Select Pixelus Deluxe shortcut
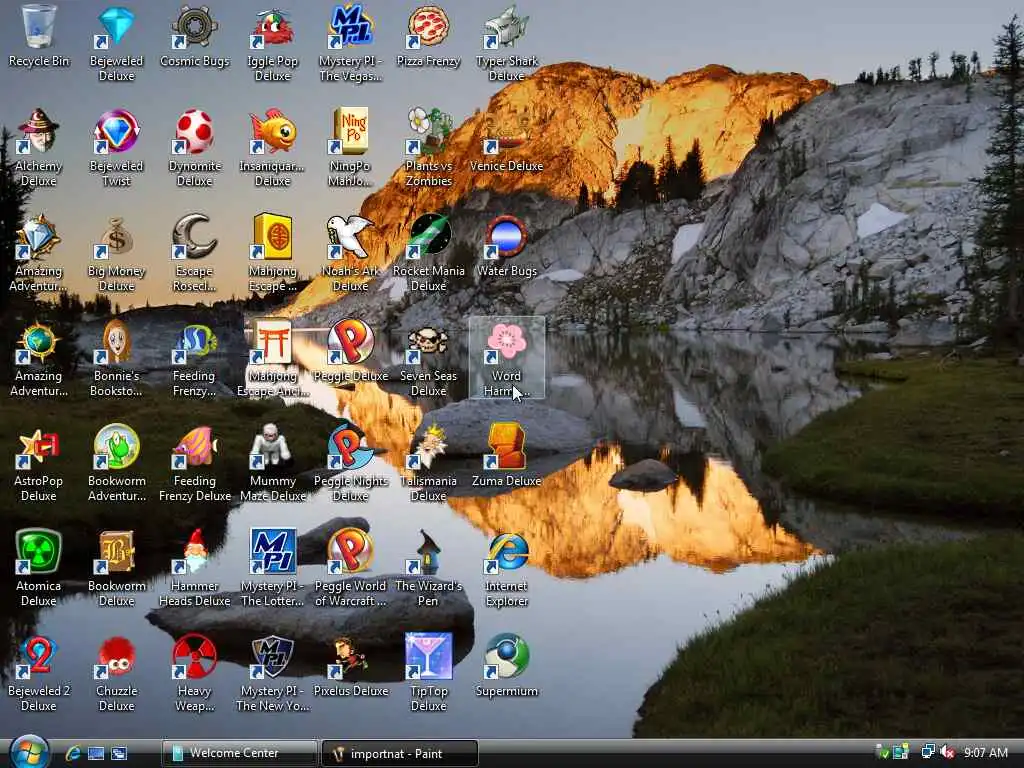This screenshot has height=768, width=1024. [351, 667]
